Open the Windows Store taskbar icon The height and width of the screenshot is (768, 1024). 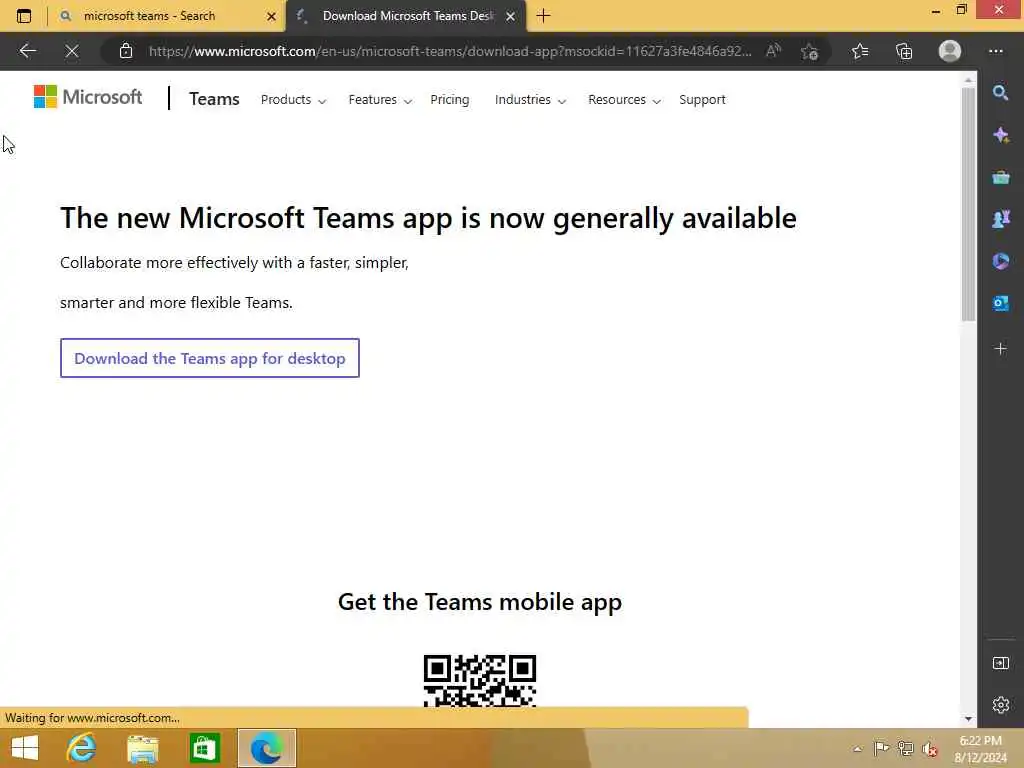click(204, 748)
